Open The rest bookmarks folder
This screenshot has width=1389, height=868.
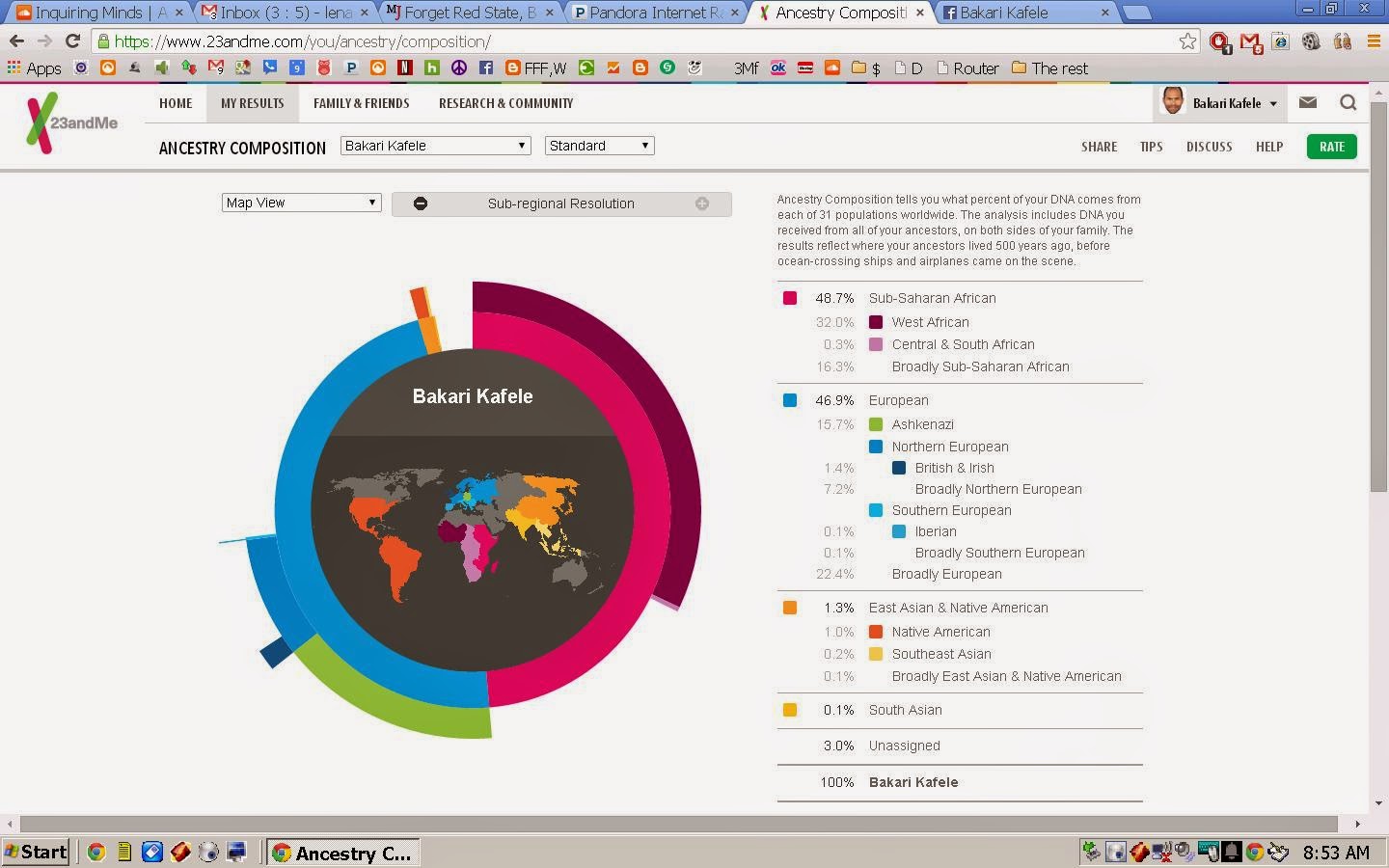coord(1049,68)
